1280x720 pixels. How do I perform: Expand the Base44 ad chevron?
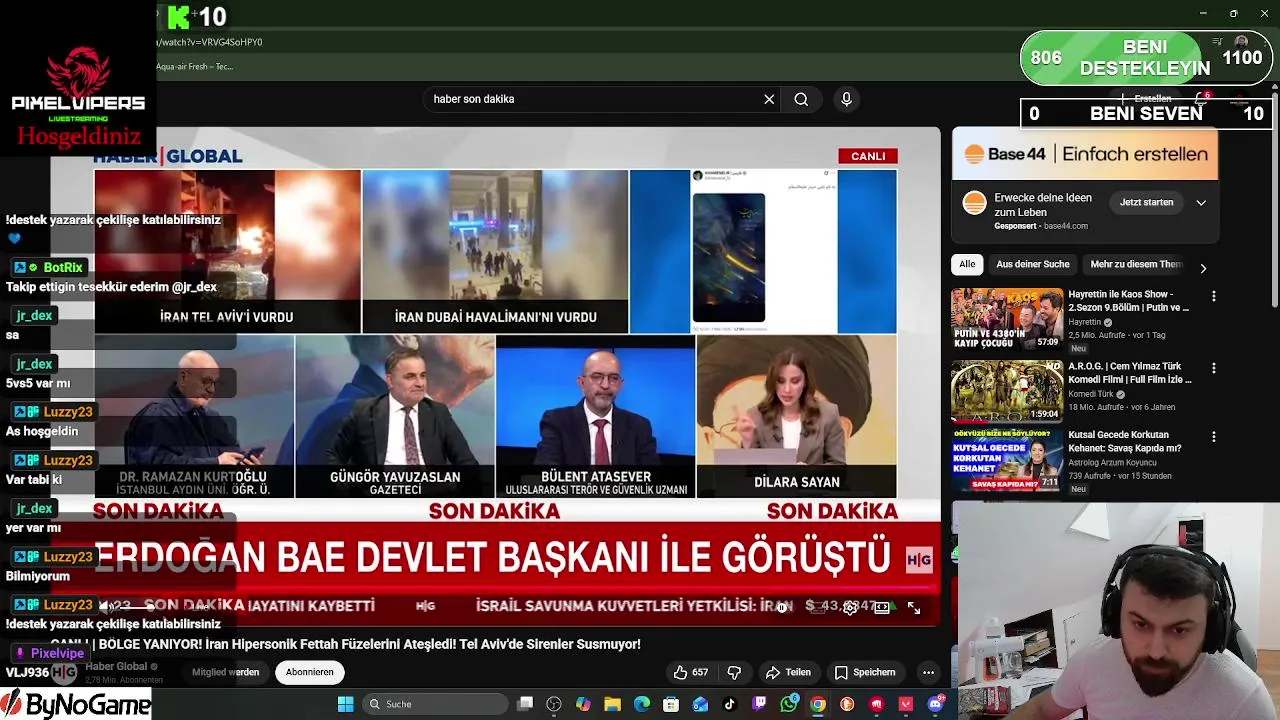tap(1201, 202)
